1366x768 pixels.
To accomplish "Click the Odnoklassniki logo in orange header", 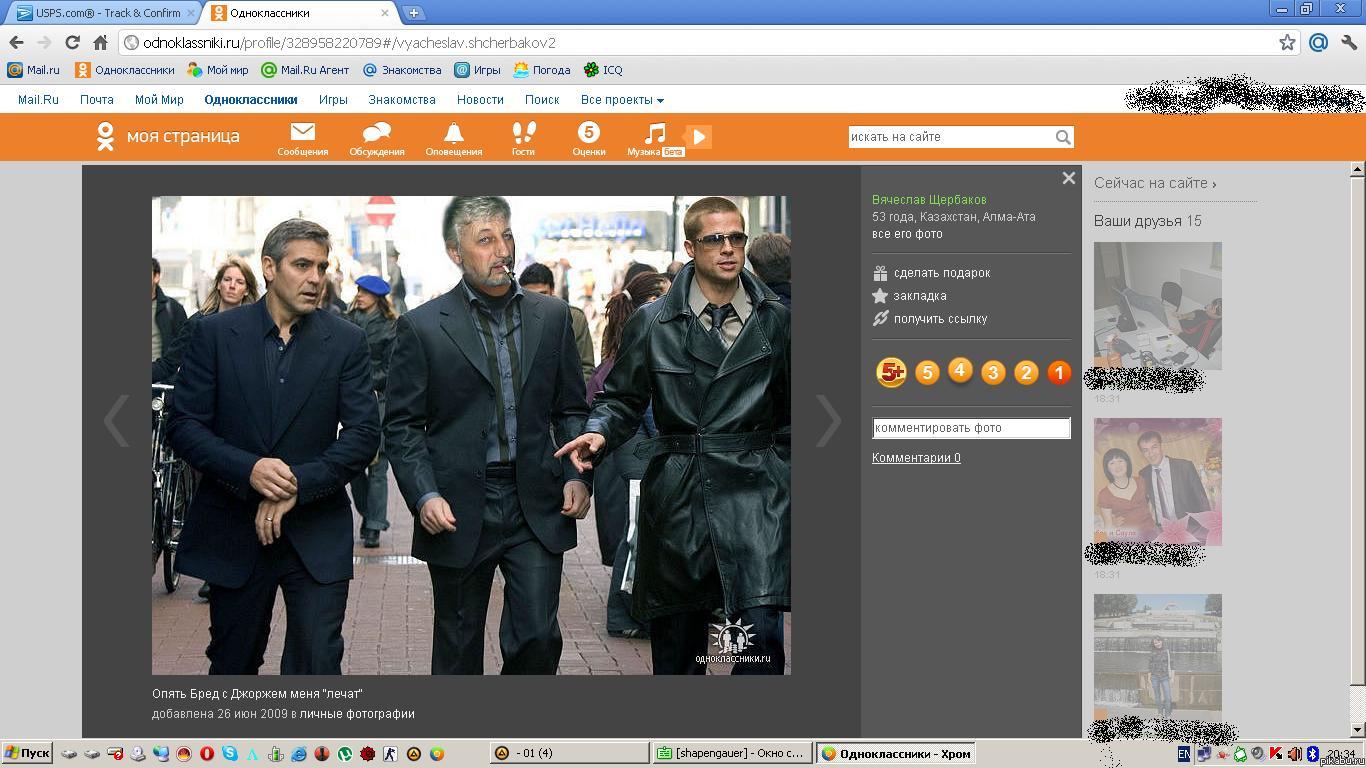I will click(x=105, y=137).
